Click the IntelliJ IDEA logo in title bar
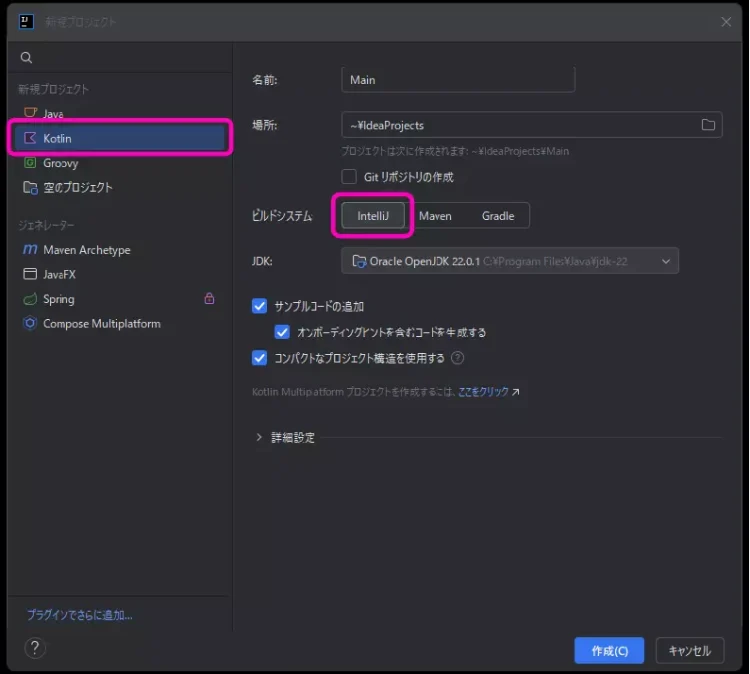This screenshot has height=674, width=750. tap(26, 22)
